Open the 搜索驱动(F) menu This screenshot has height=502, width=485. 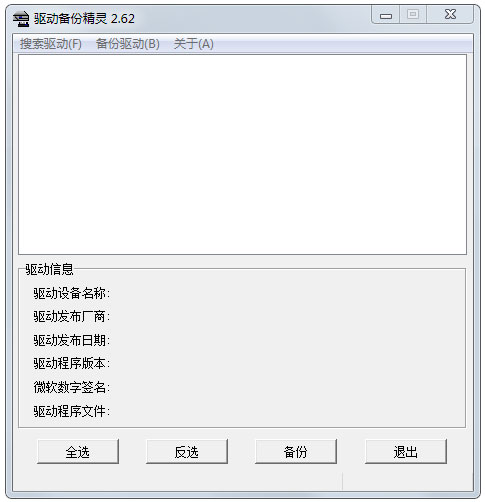click(x=51, y=44)
